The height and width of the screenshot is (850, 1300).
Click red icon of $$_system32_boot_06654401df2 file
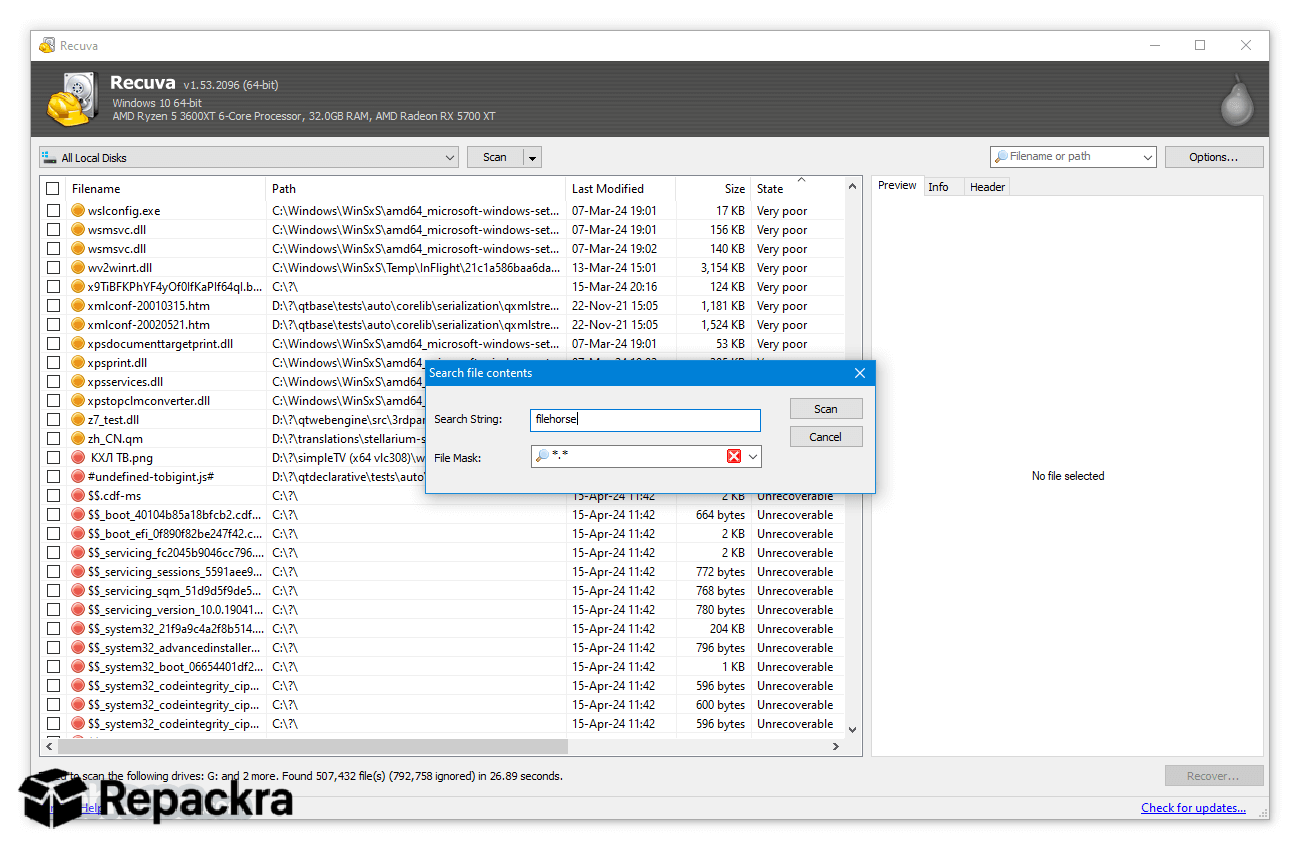pyautogui.click(x=79, y=667)
